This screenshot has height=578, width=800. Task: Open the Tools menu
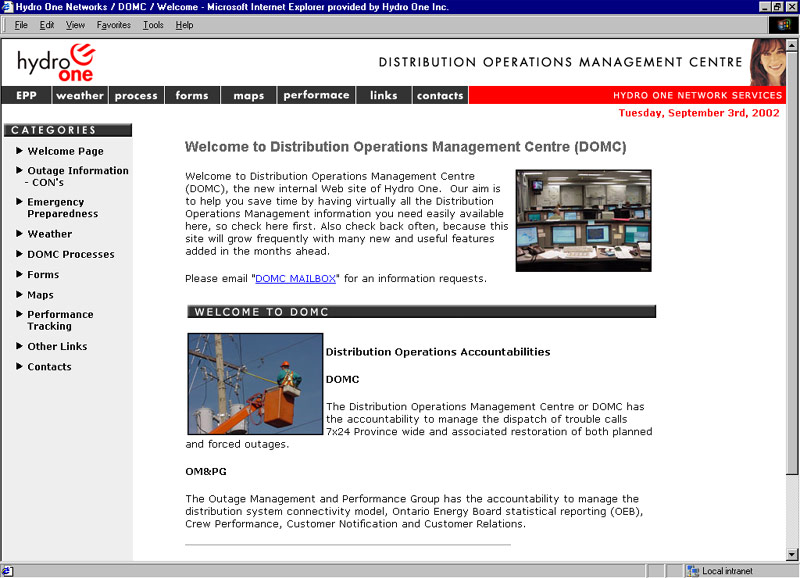pos(153,25)
